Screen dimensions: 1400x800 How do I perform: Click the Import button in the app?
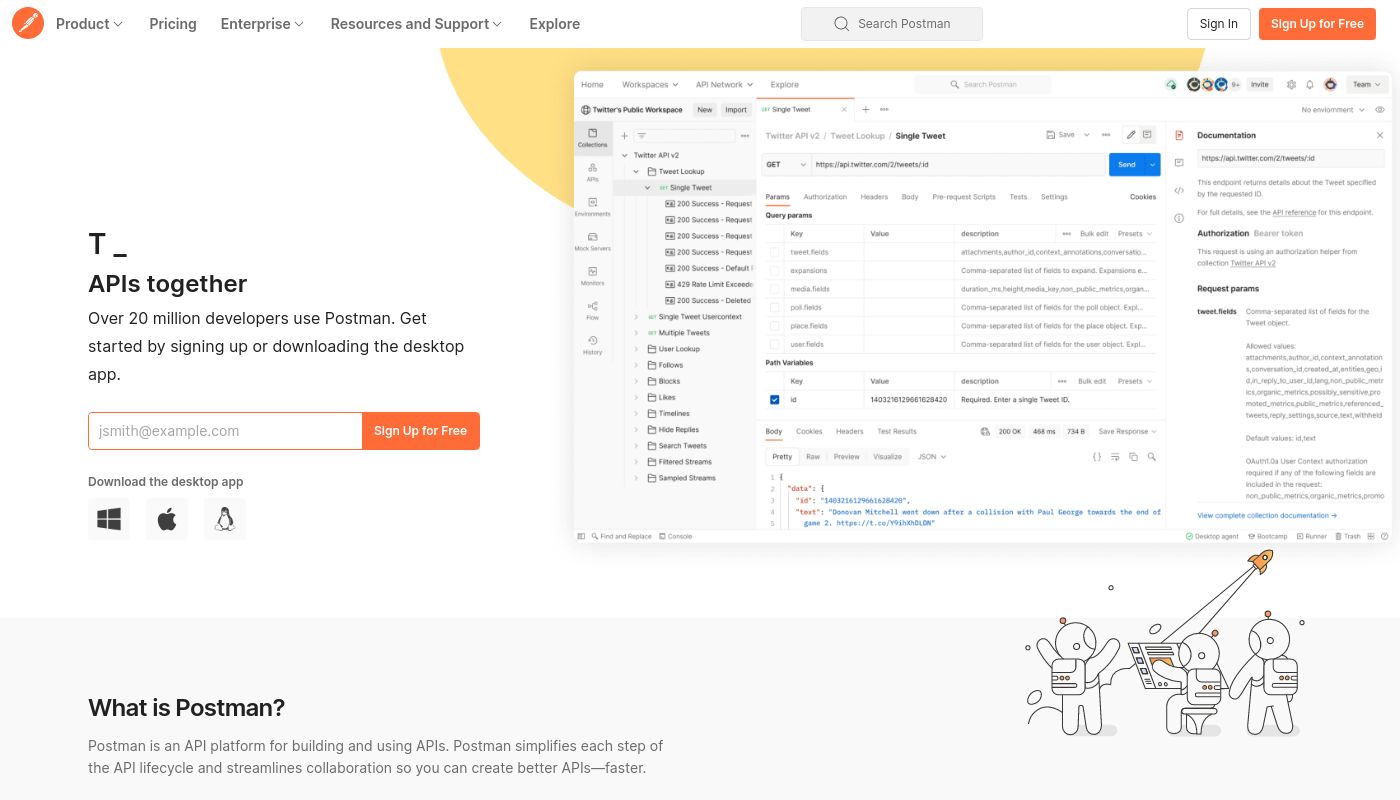coord(736,110)
